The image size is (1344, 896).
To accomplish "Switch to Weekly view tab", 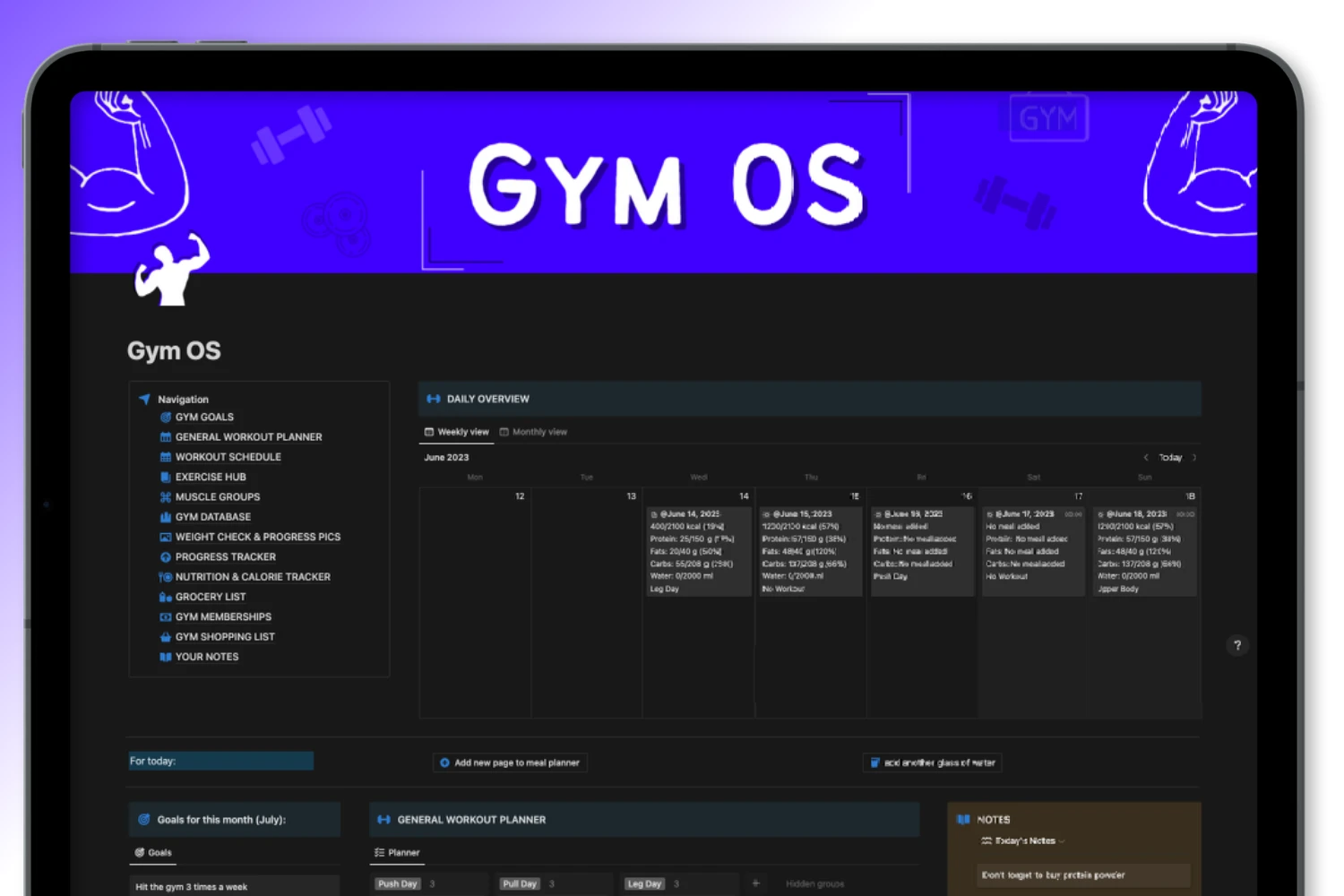I will 457,432.
